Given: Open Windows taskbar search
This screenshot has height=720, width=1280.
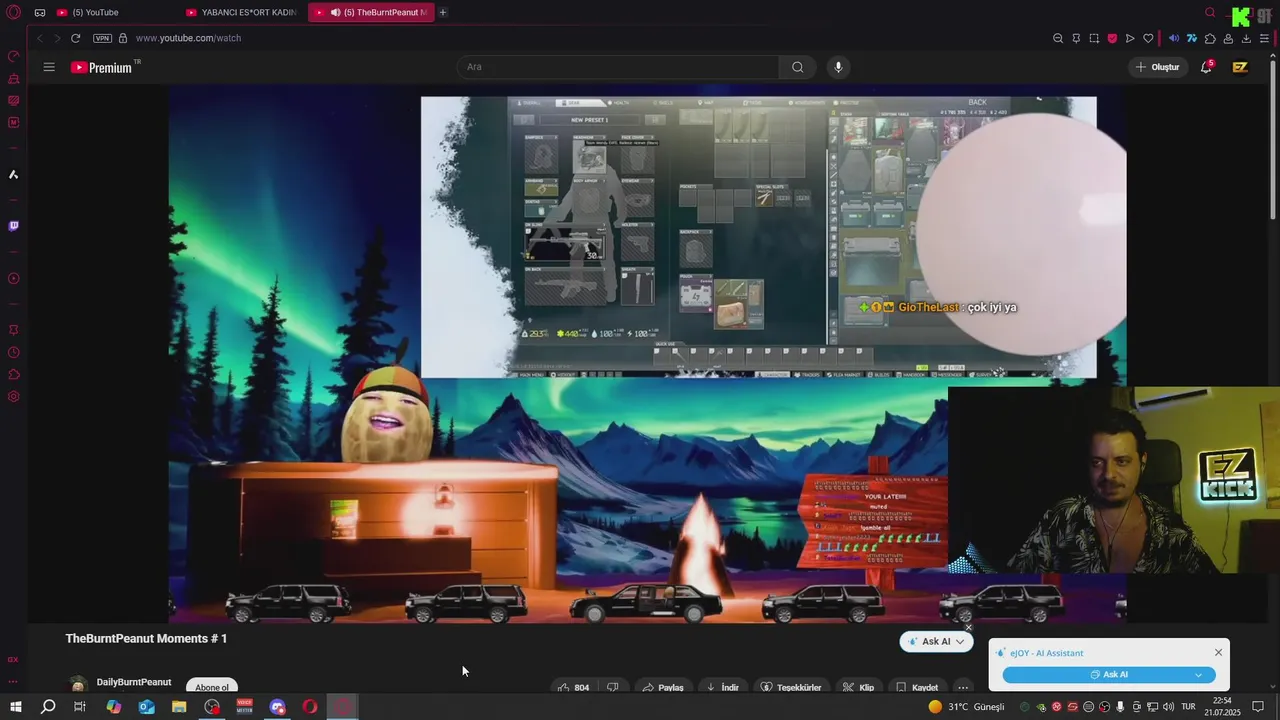Looking at the screenshot, I should coord(48,707).
